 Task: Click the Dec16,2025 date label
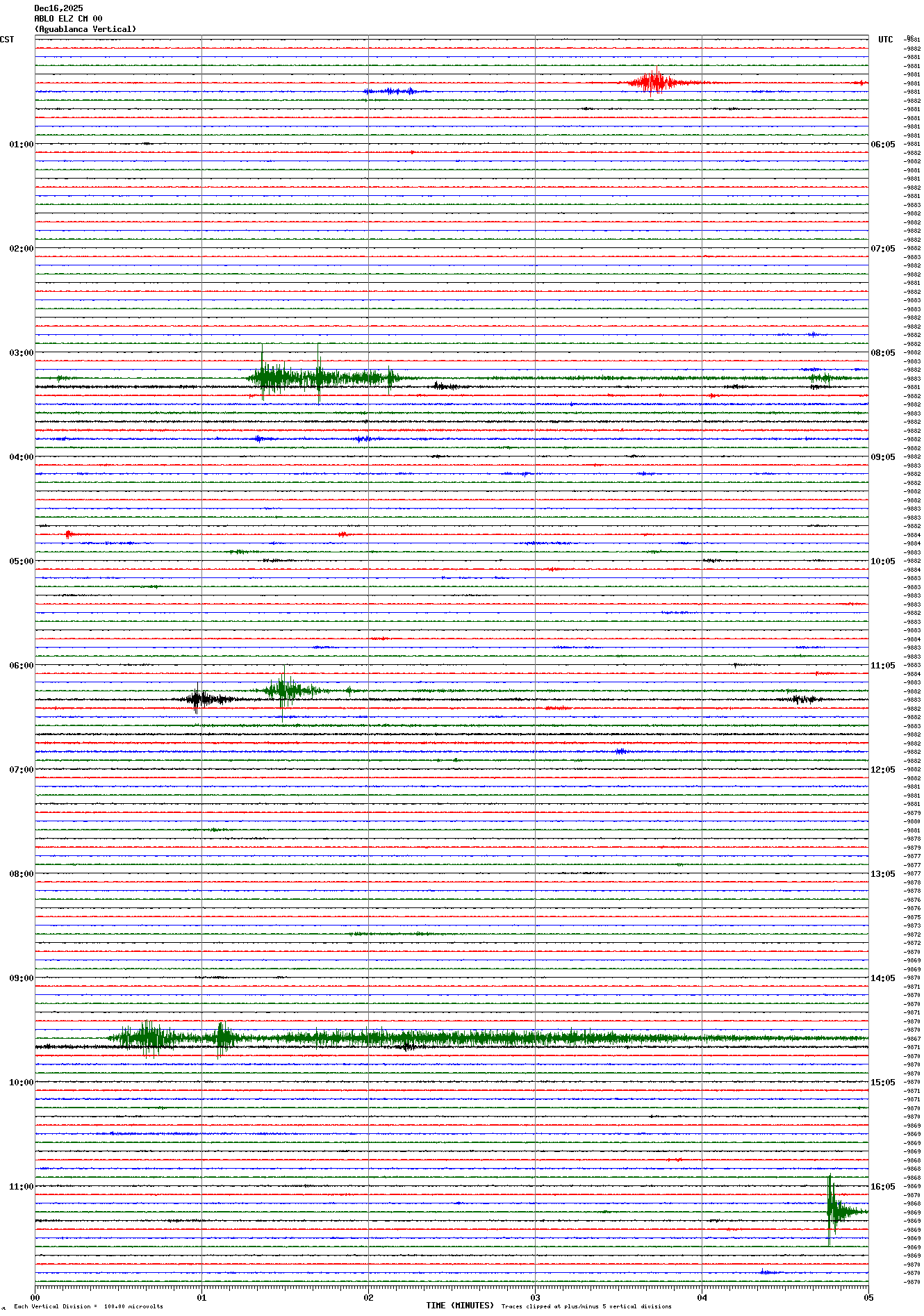click(58, 8)
